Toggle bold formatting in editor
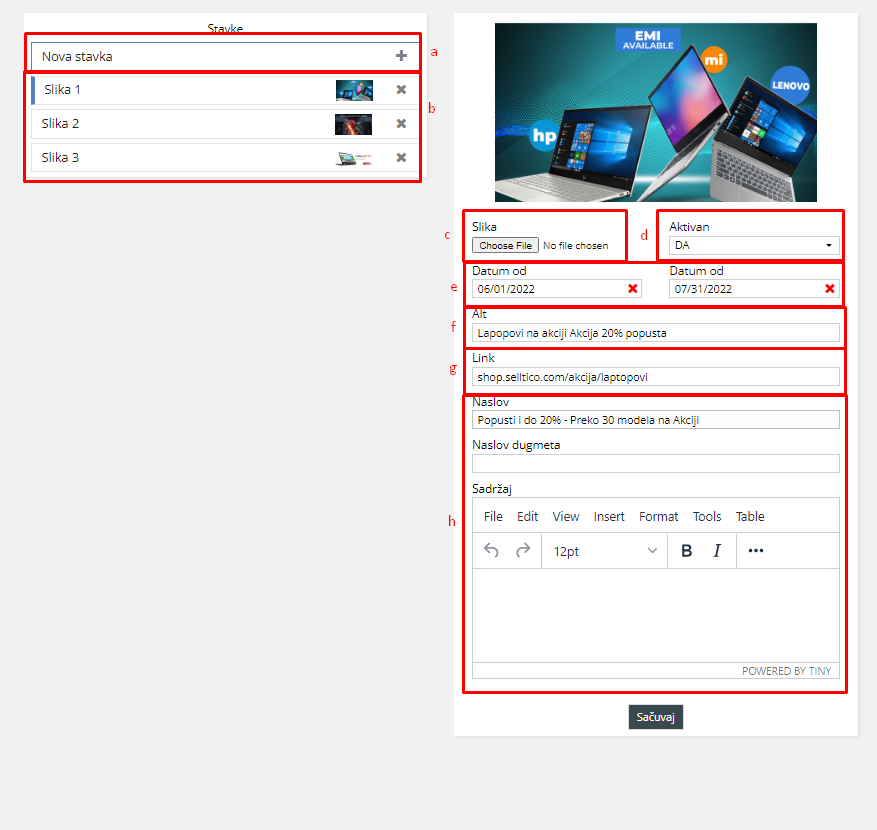This screenshot has width=877, height=830. click(x=686, y=551)
